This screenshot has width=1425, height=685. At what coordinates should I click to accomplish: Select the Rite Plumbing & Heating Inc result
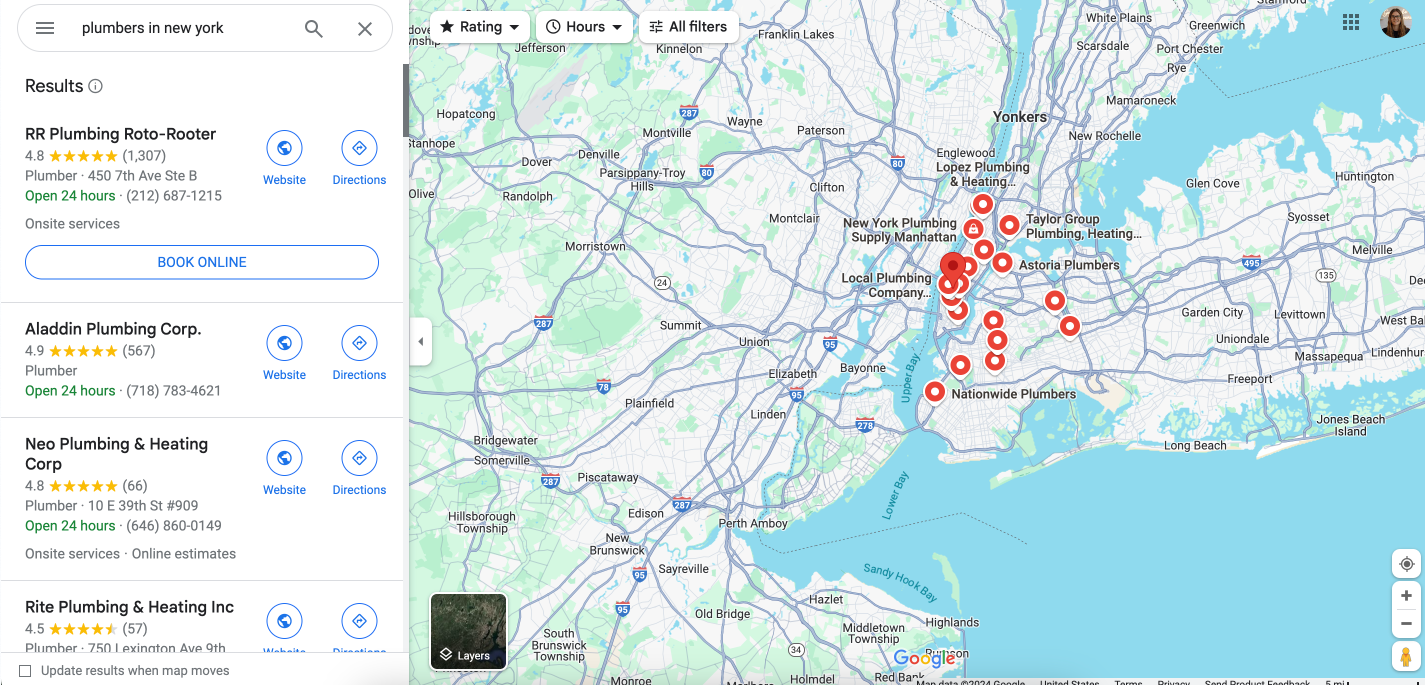click(x=129, y=607)
